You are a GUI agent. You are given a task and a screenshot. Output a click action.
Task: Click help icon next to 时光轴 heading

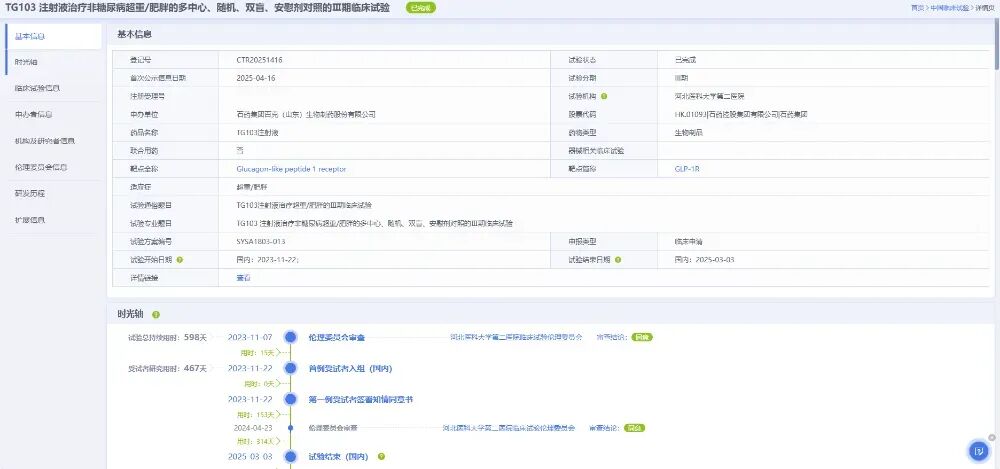pyautogui.click(x=156, y=315)
